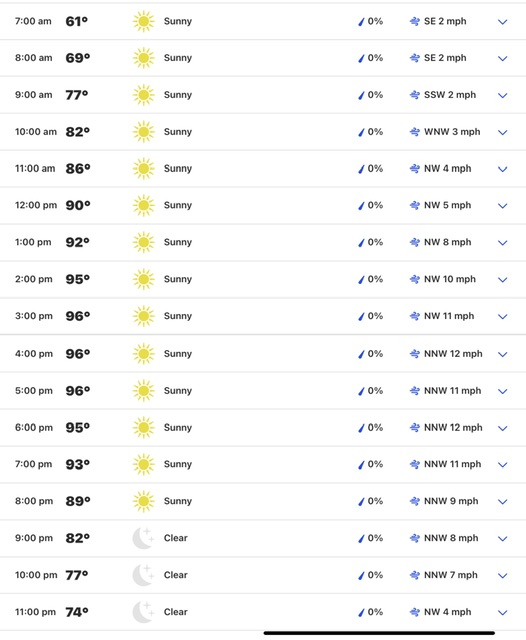Expand details for the 1:00 pm forecast

pos(503,243)
